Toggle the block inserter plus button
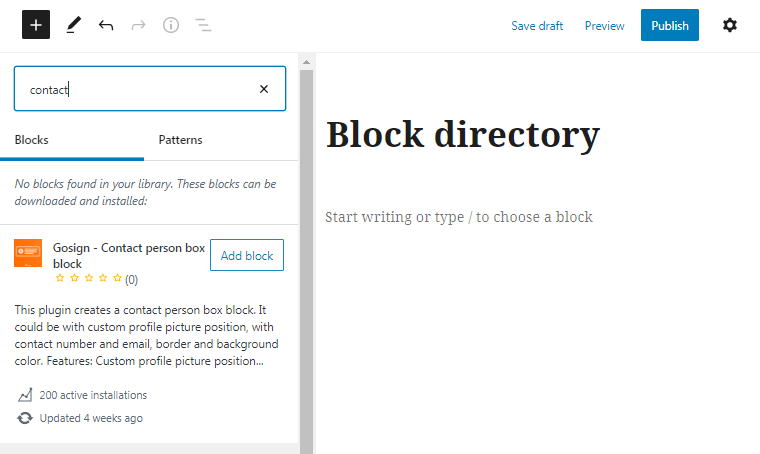Image resolution: width=760 pixels, height=454 pixels. tap(36, 25)
